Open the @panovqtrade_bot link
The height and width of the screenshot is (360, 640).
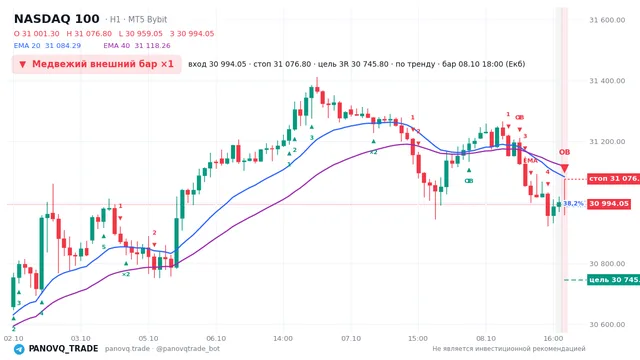click(x=188, y=349)
